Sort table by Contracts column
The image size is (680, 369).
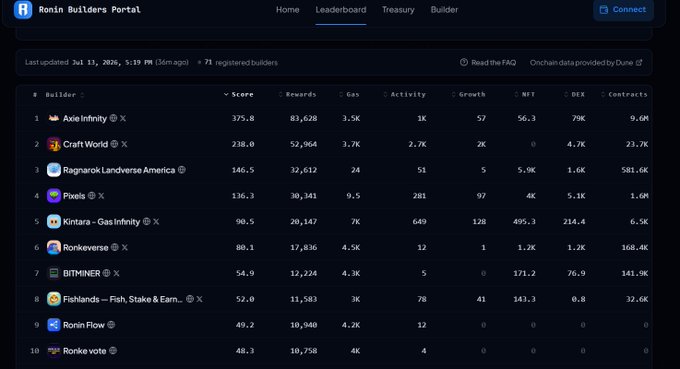(624, 95)
